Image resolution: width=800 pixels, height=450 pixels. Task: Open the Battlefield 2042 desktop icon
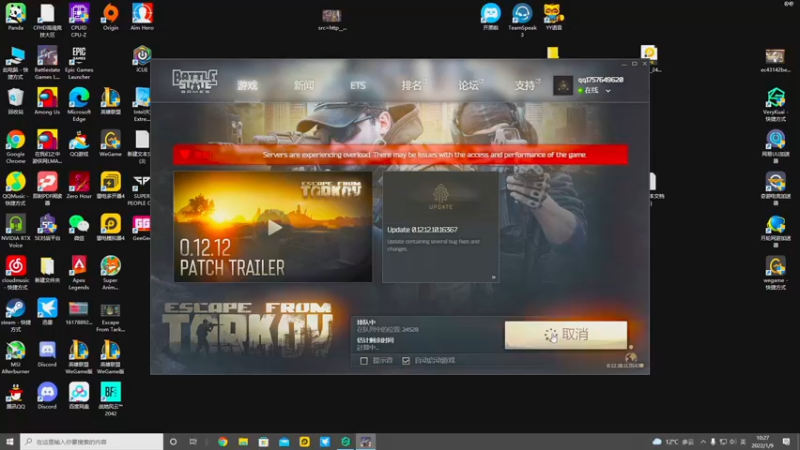[110, 399]
